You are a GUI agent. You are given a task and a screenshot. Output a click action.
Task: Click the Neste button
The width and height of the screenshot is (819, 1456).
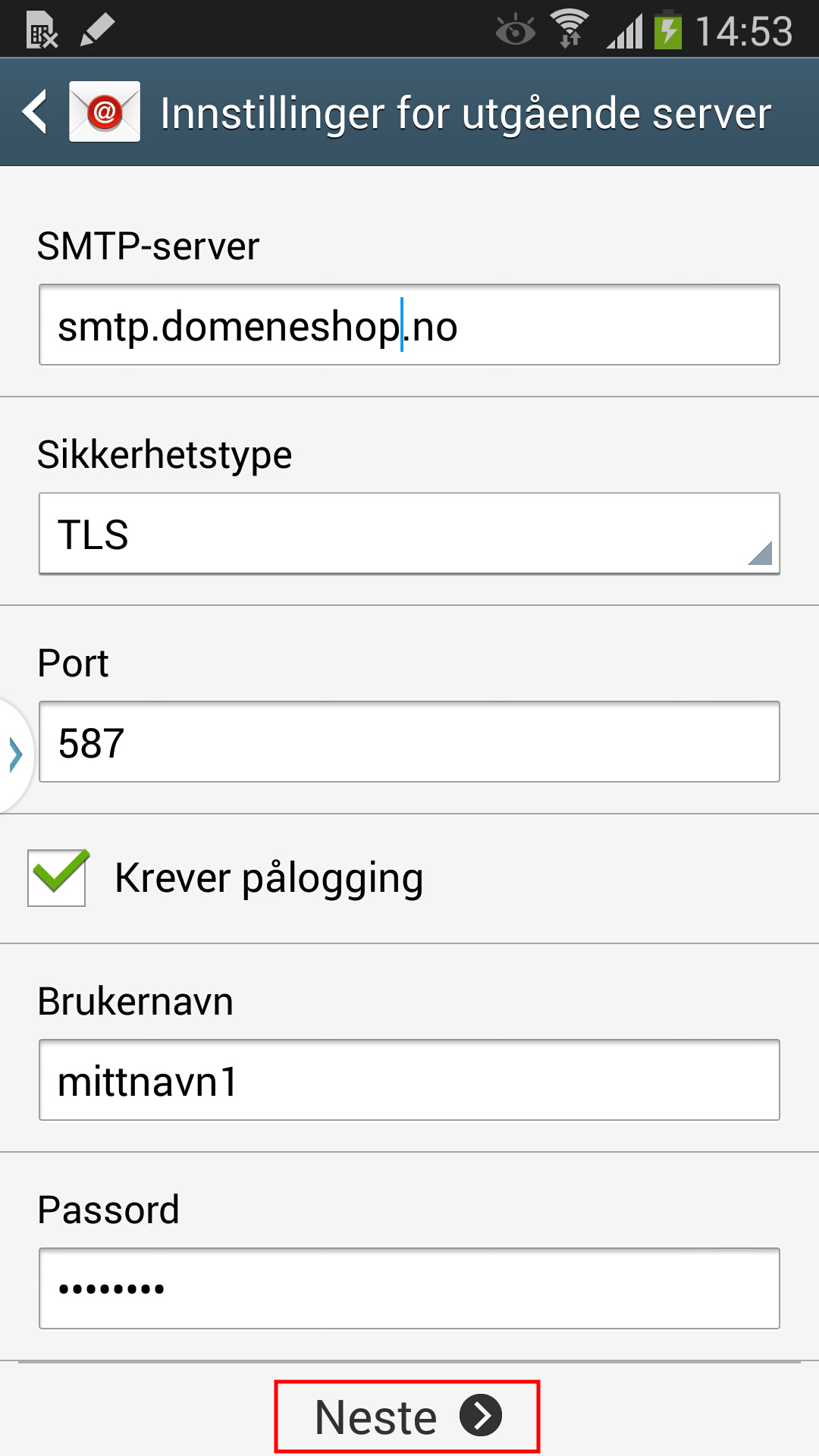[x=407, y=1417]
